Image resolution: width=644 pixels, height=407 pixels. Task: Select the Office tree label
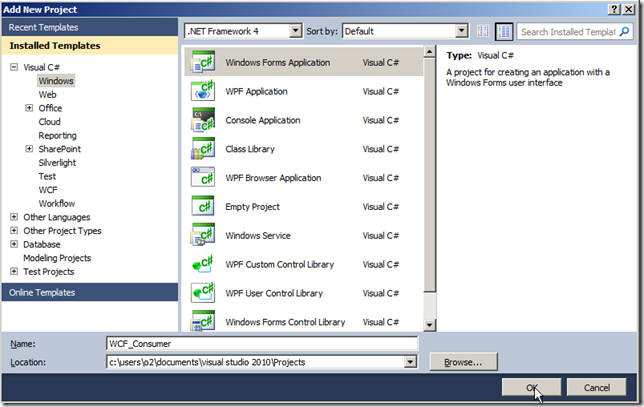click(x=50, y=108)
